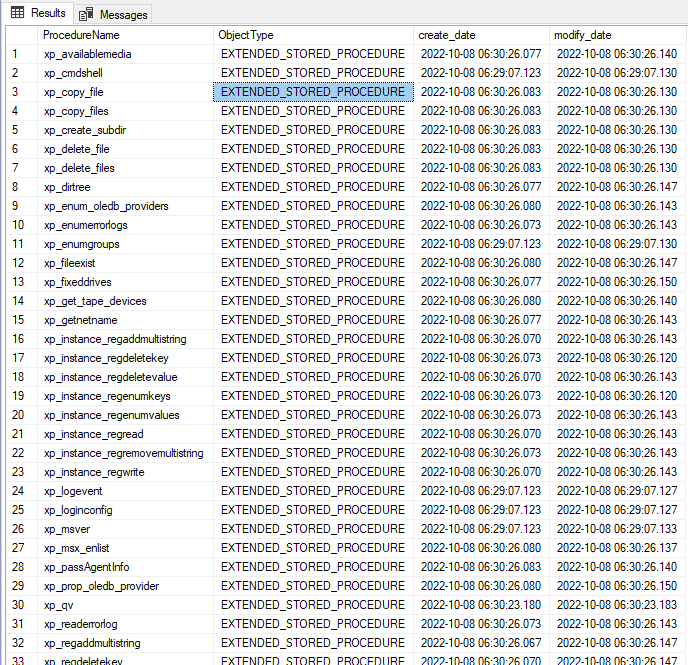688x665 pixels.
Task: Select the top-left grid corner cell
Action: pyautogui.click(x=20, y=35)
